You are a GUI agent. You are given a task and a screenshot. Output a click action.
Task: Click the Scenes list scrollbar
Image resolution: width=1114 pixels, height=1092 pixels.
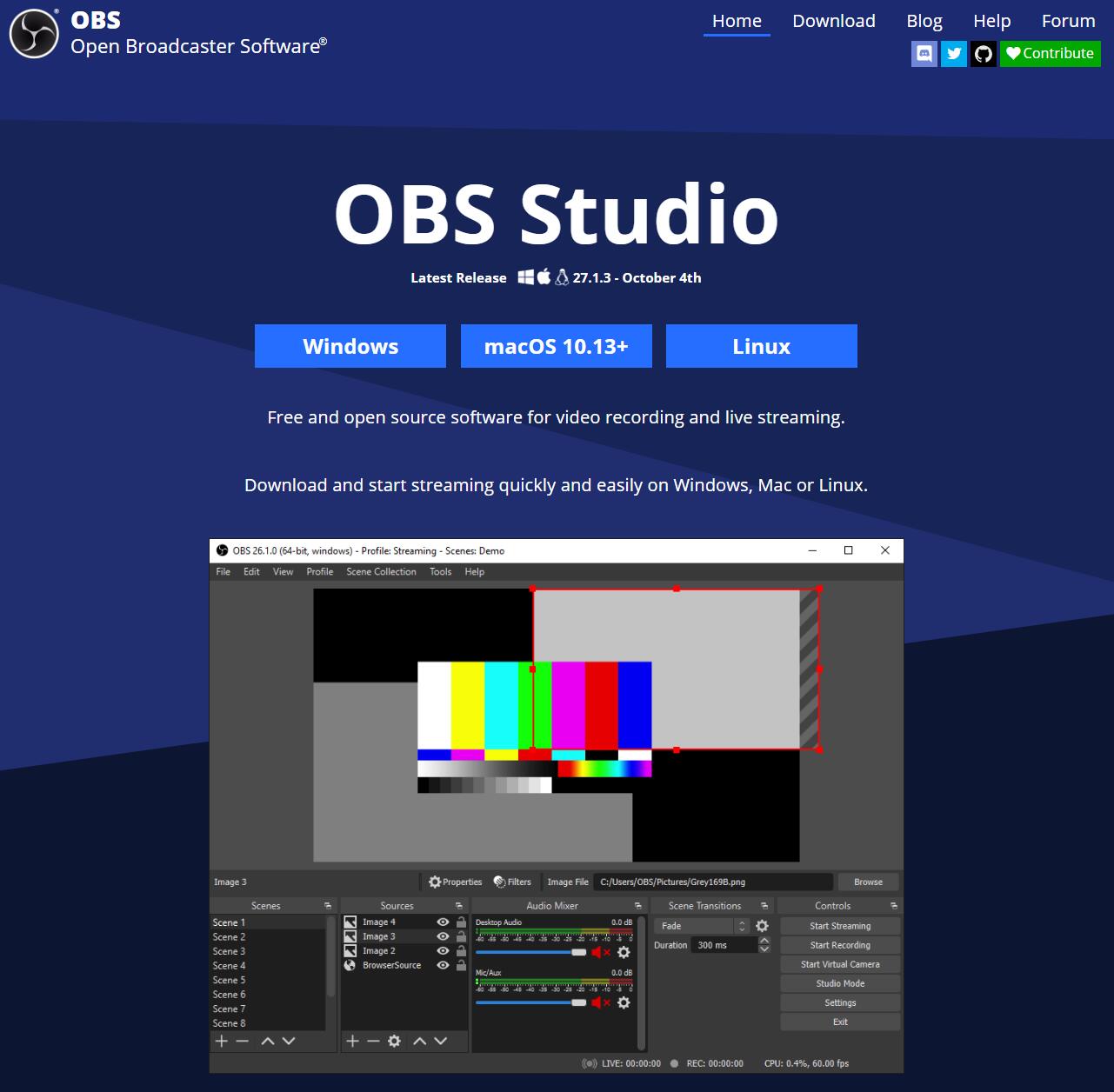330,956
